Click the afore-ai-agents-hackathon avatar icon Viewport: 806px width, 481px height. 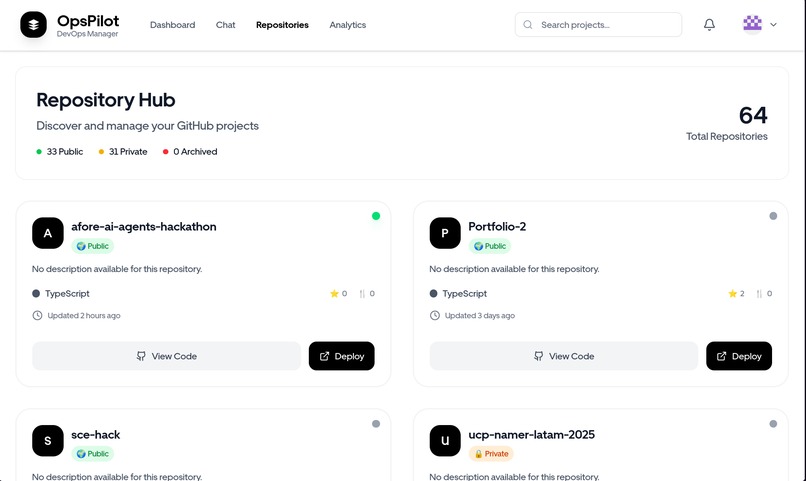(x=48, y=233)
